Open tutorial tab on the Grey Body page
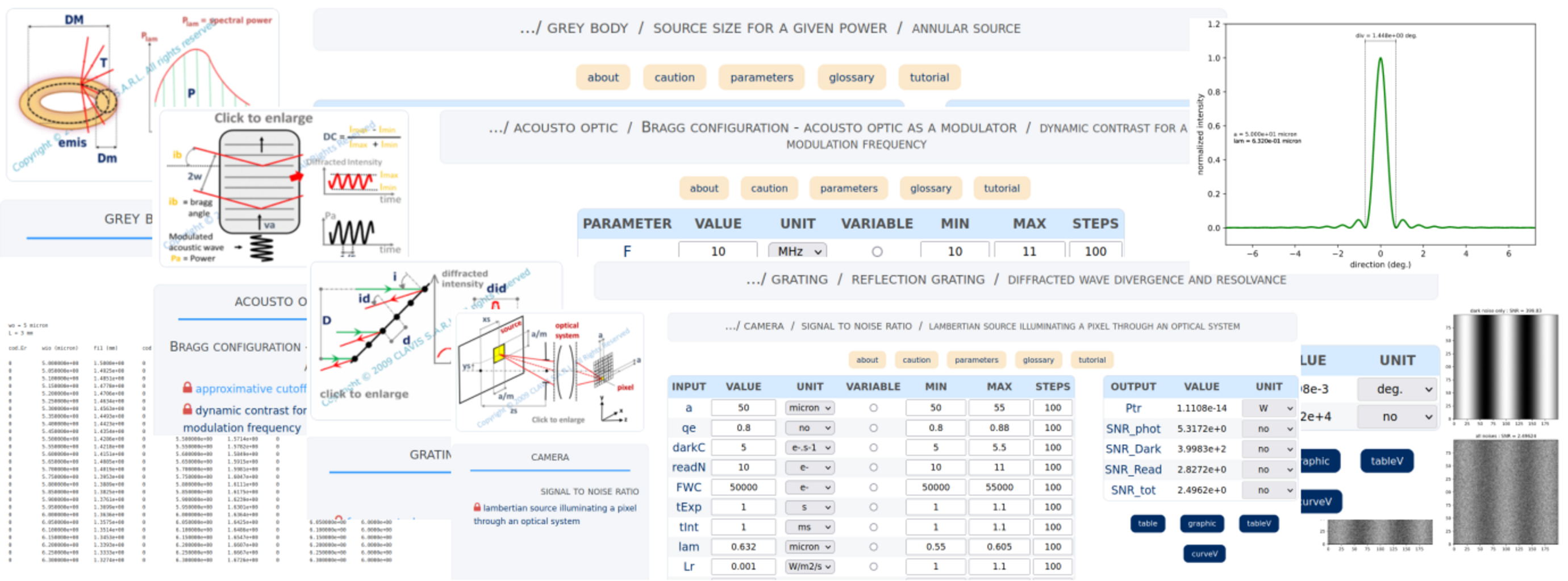This screenshot has width=1568, height=581. click(x=929, y=77)
